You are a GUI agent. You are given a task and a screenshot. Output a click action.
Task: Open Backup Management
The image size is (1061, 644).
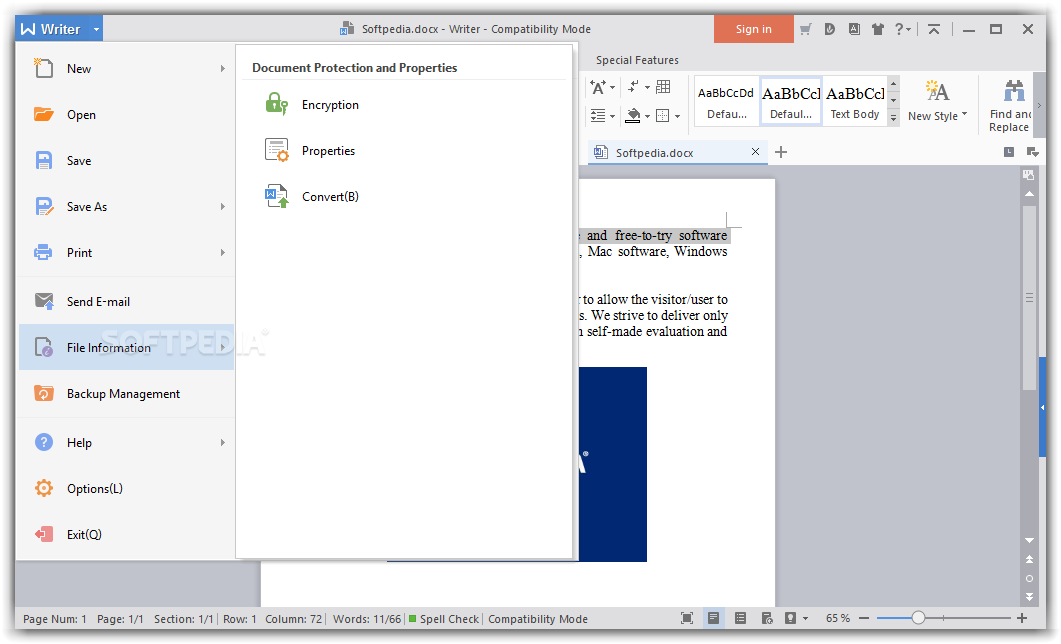tap(127, 394)
